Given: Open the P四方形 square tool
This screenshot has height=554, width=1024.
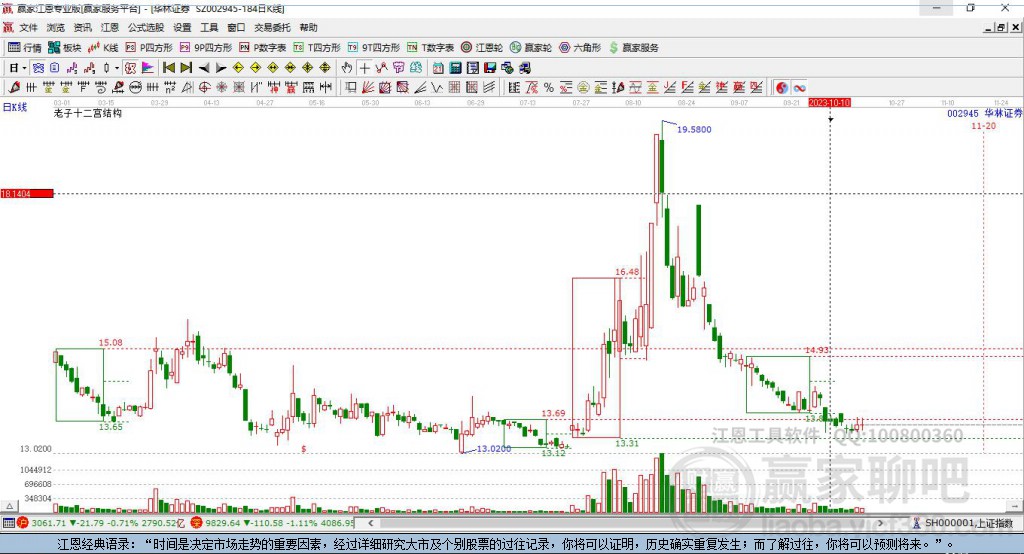Looking at the screenshot, I should coord(149,48).
